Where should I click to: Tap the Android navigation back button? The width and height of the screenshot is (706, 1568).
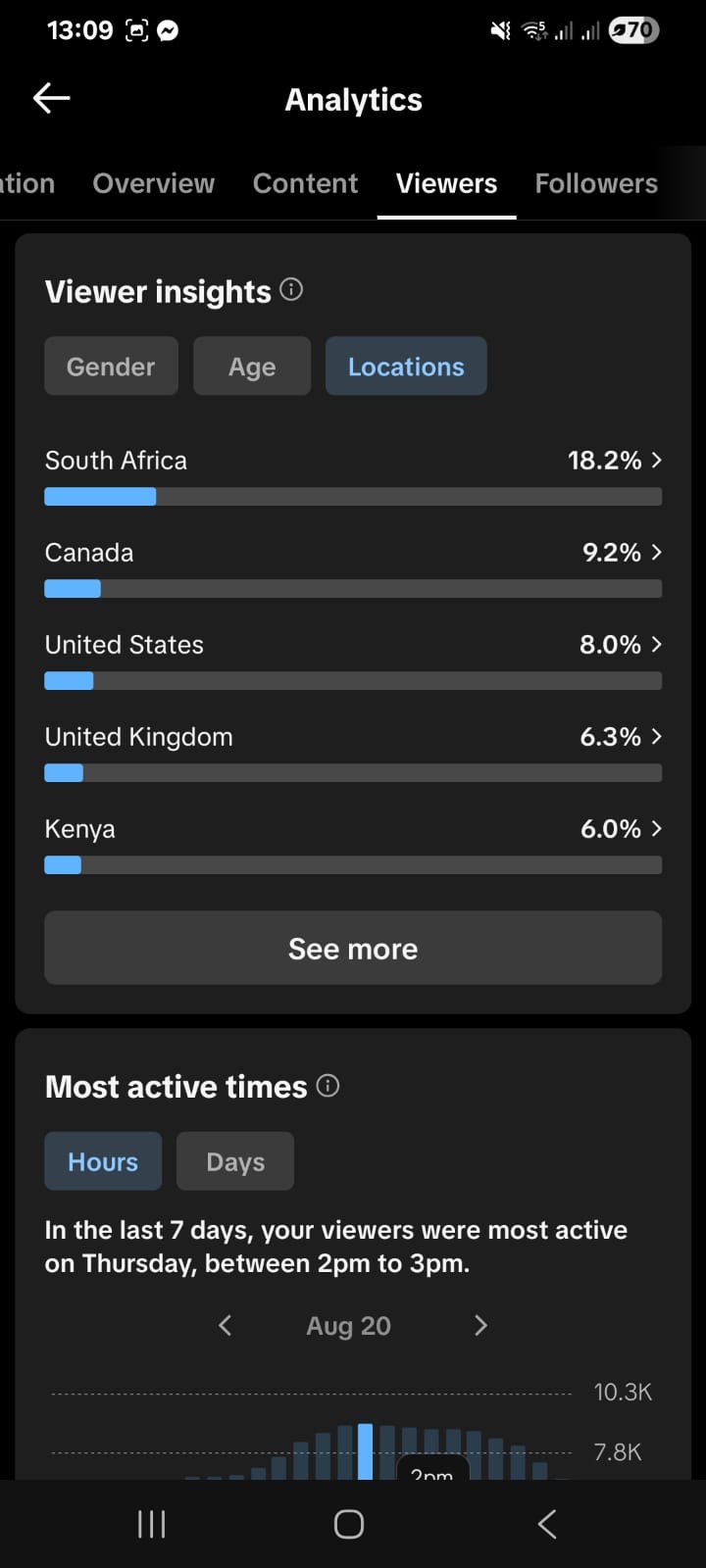pyautogui.click(x=547, y=1524)
